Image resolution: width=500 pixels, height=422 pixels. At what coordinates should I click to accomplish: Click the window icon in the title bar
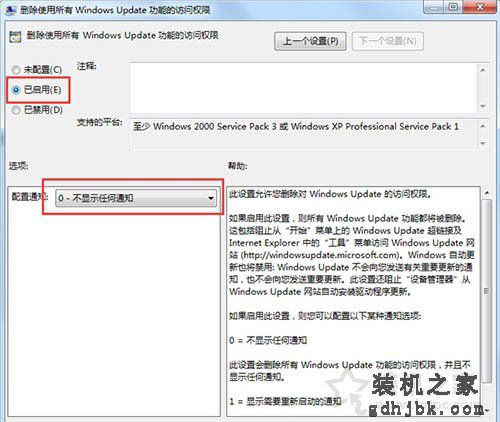click(x=11, y=10)
